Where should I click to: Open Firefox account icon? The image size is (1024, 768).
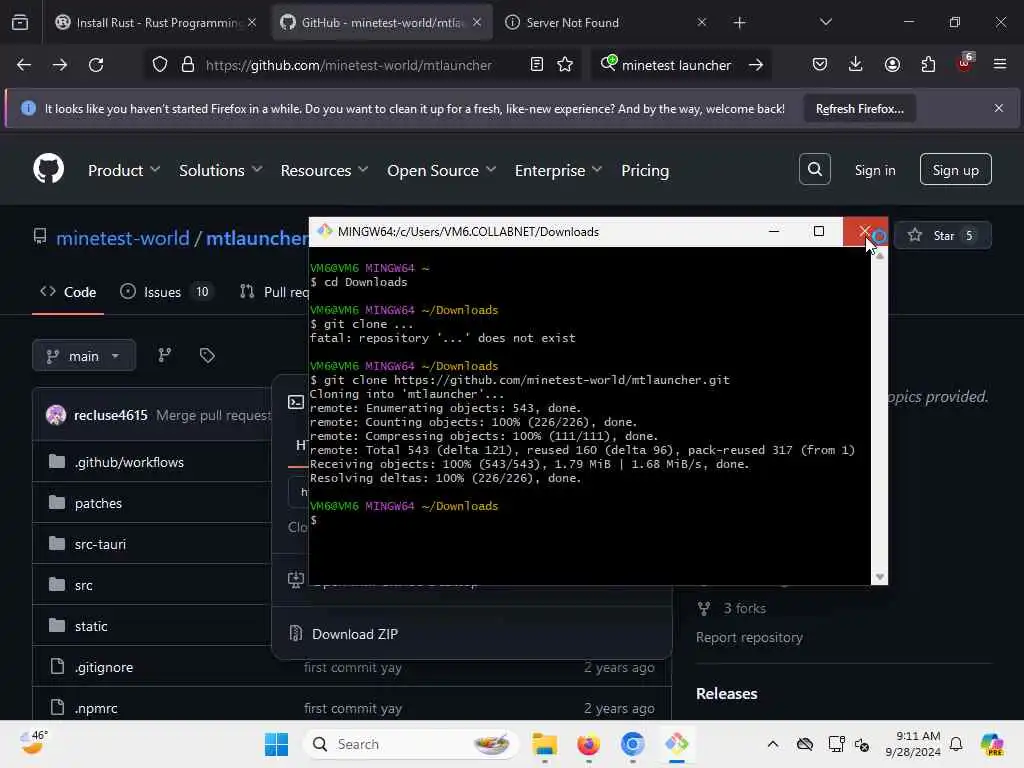(892, 65)
